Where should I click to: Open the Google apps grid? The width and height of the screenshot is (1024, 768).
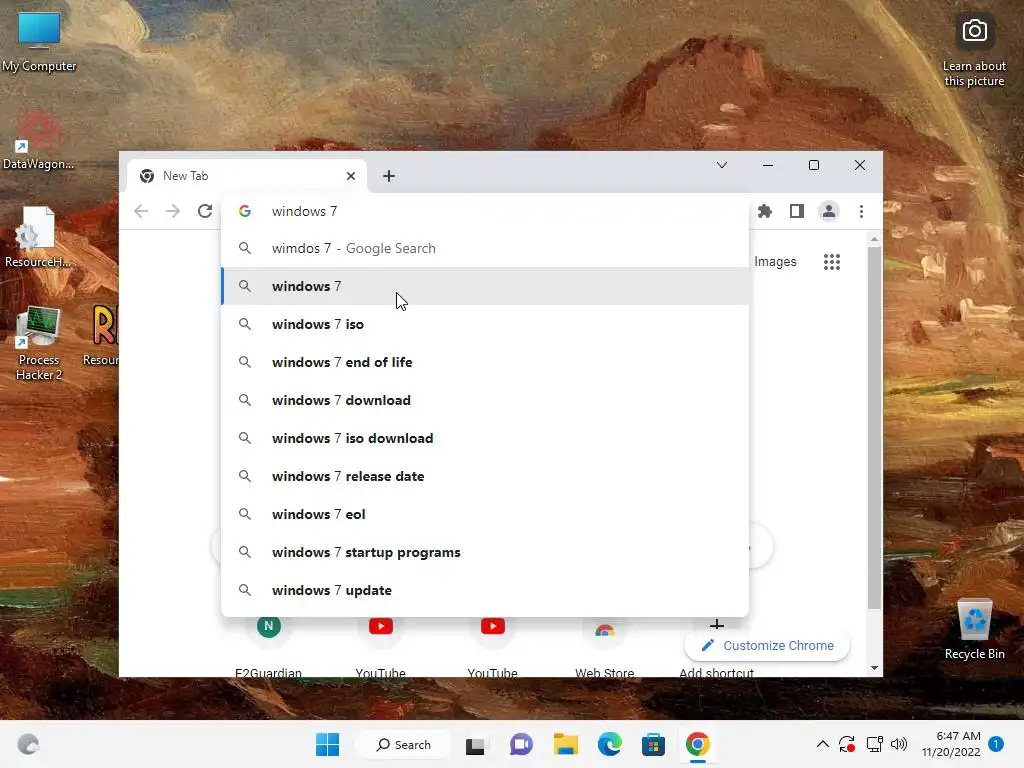point(831,262)
